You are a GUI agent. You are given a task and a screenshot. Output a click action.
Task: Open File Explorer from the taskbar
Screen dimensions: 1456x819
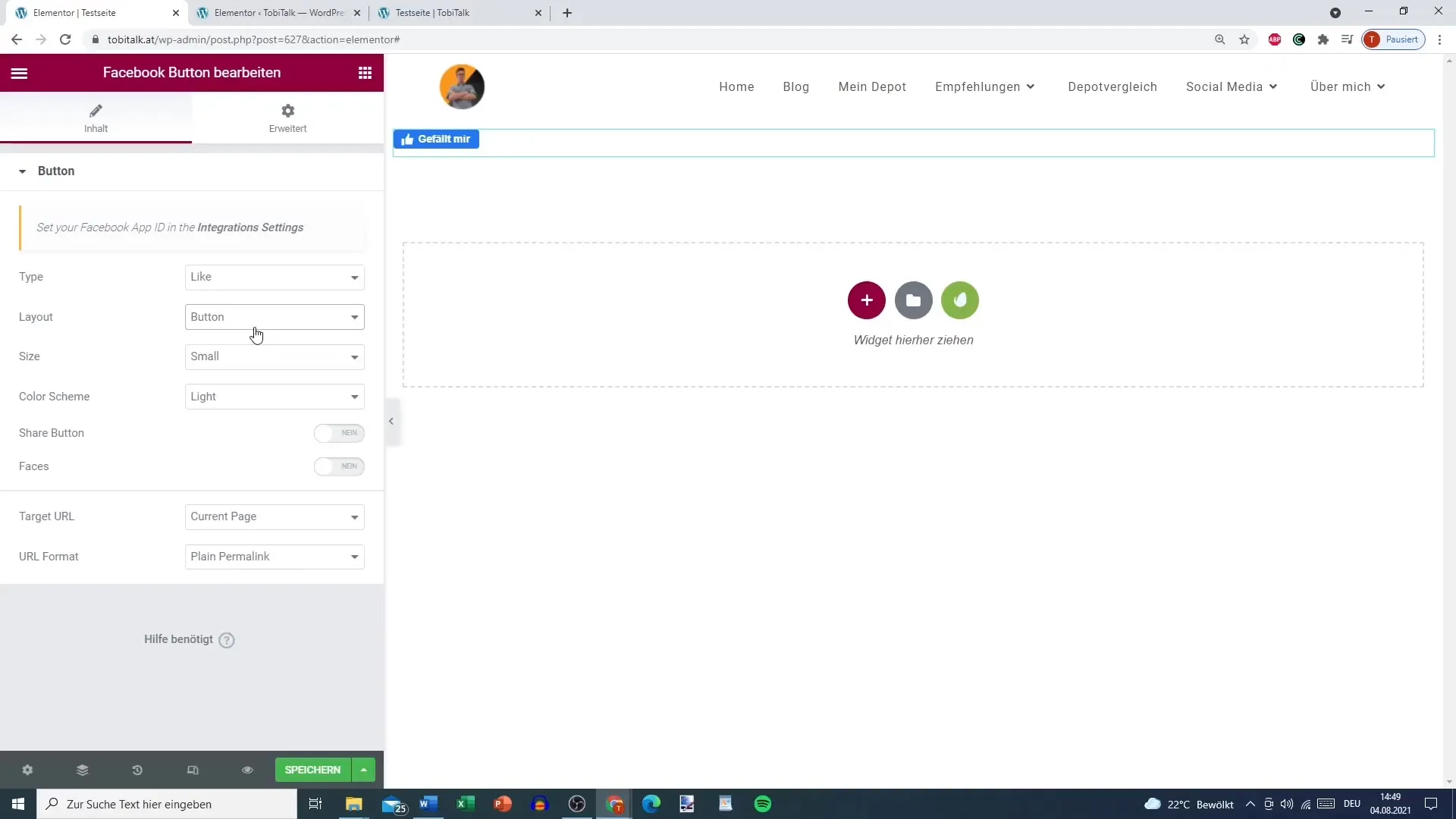point(354,804)
